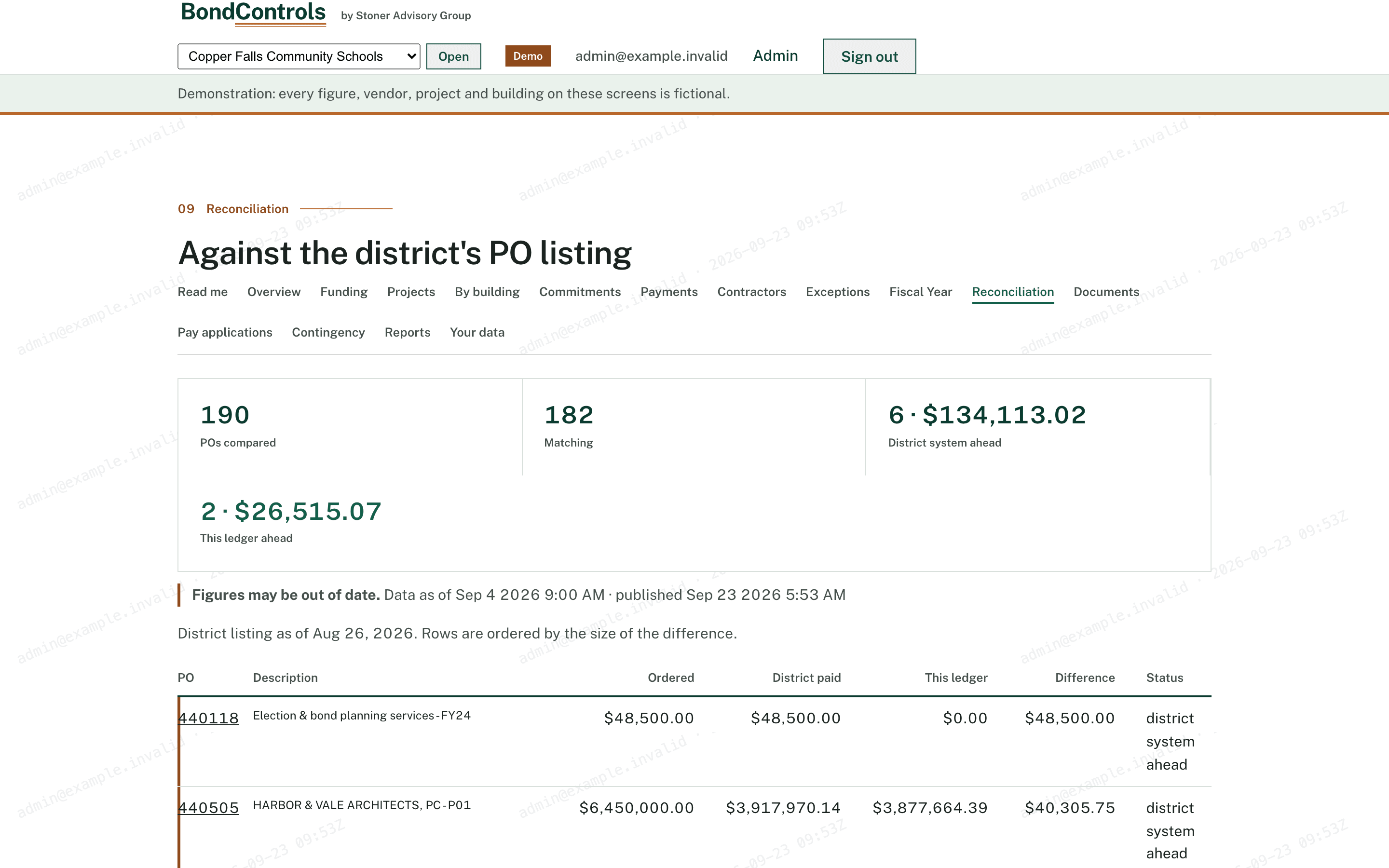Image resolution: width=1389 pixels, height=868 pixels.
Task: Open the Commitments tab
Action: tap(580, 292)
